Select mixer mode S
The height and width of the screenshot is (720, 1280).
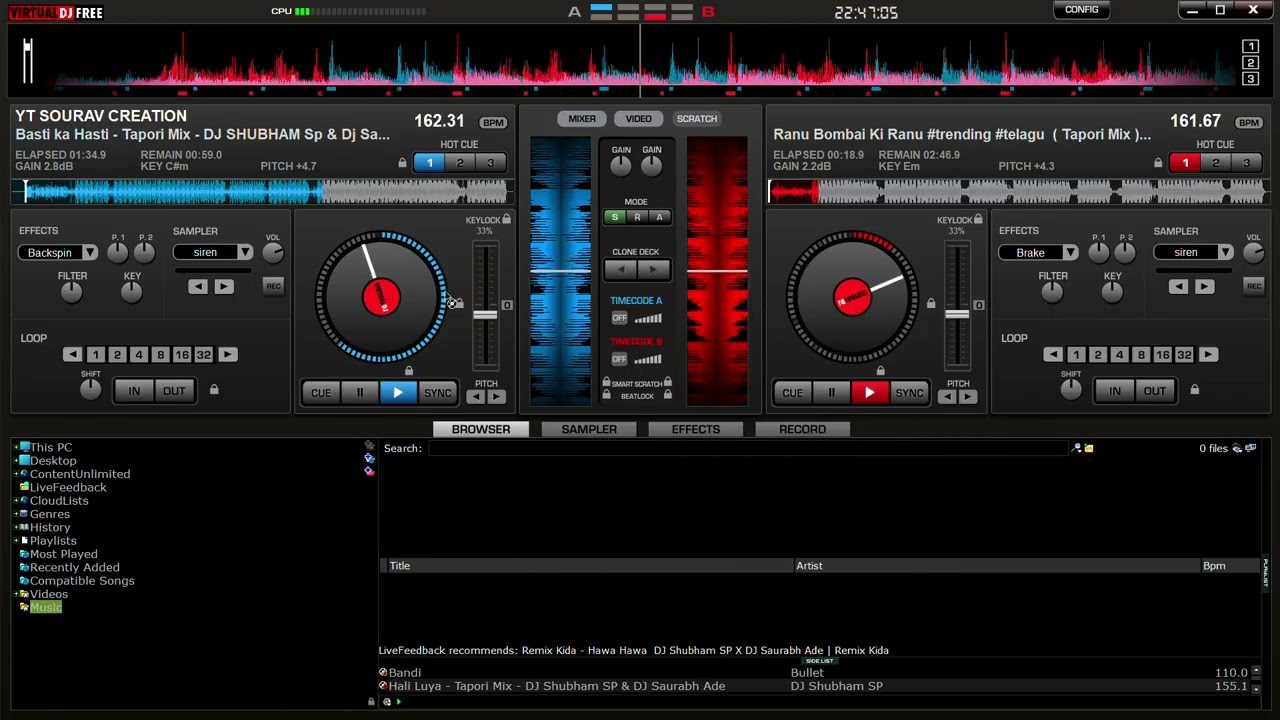(615, 218)
